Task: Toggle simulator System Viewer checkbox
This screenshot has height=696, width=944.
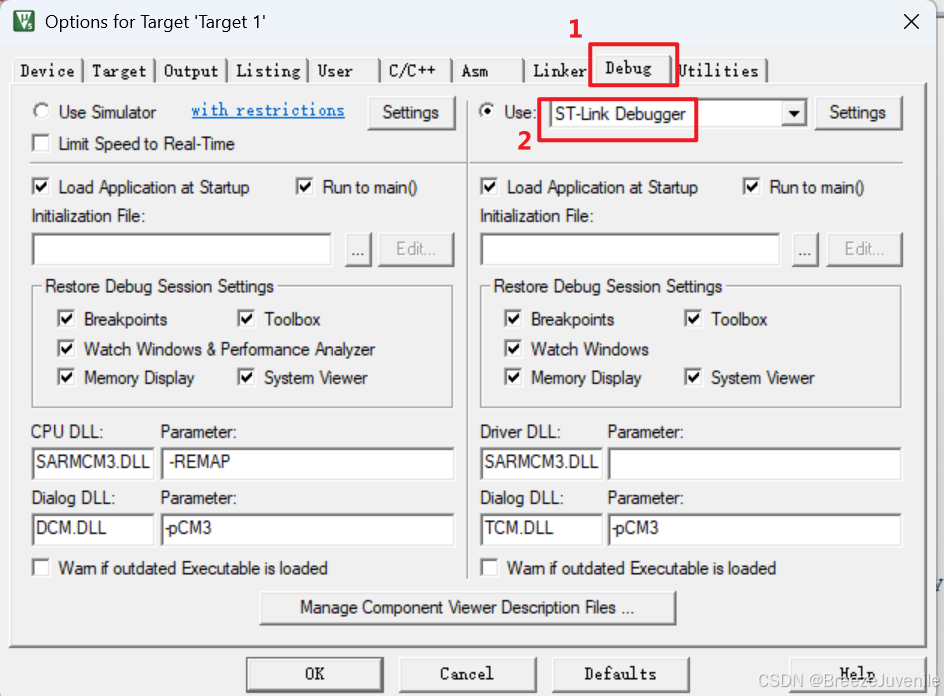Action: pyautogui.click(x=246, y=377)
